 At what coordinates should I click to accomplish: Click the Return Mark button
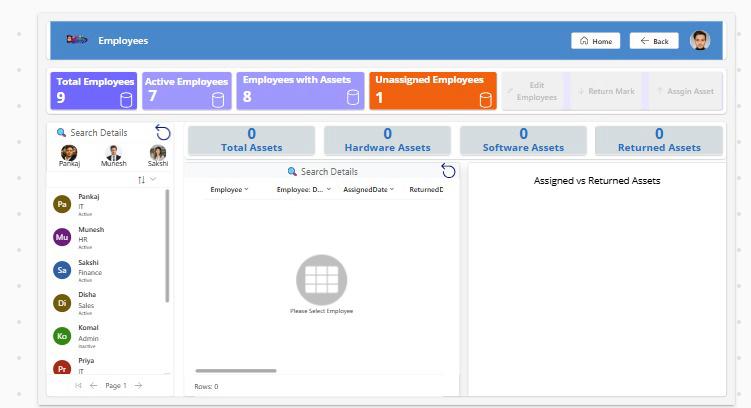tap(607, 91)
